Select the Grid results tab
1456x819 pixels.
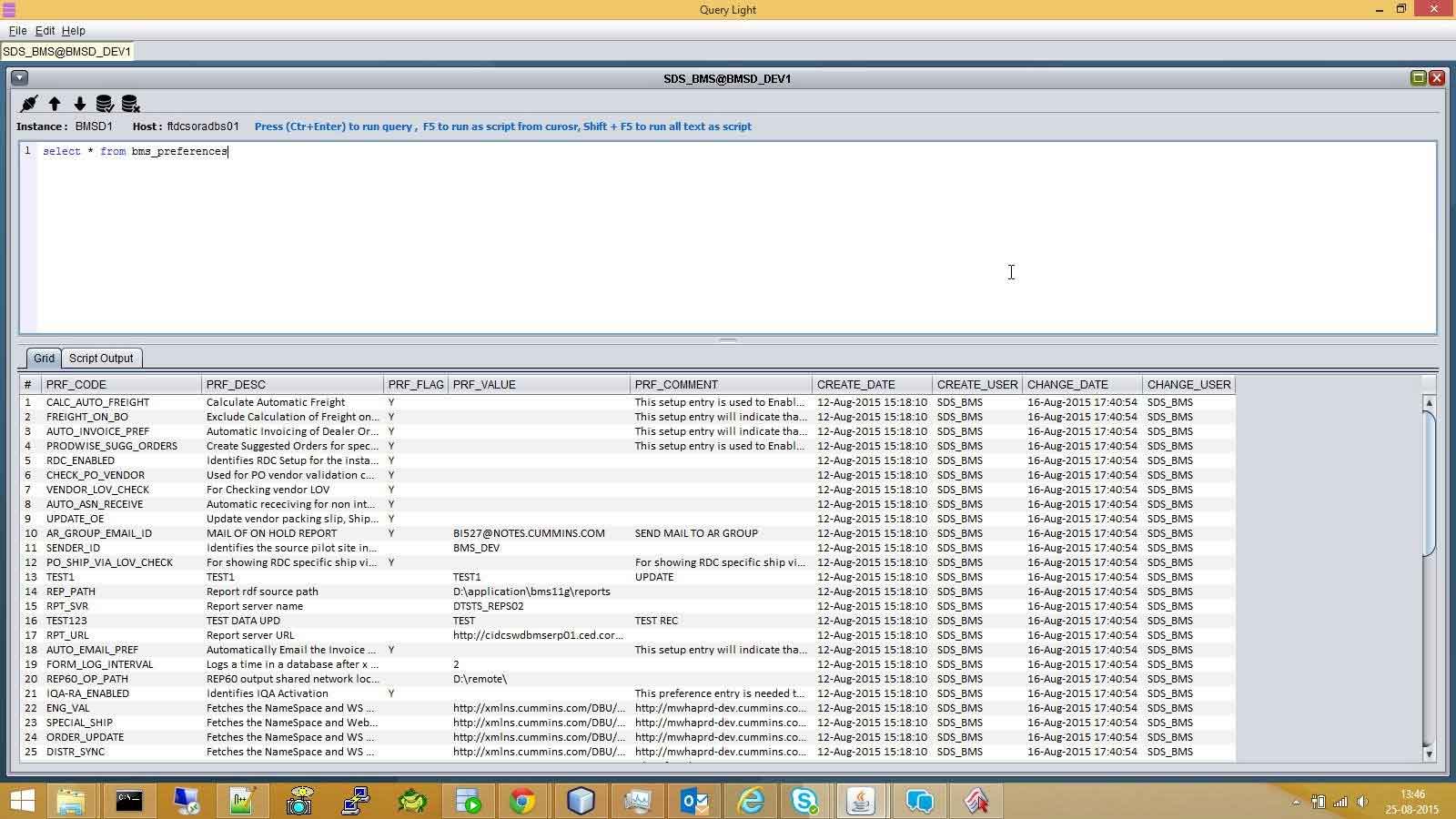click(44, 358)
